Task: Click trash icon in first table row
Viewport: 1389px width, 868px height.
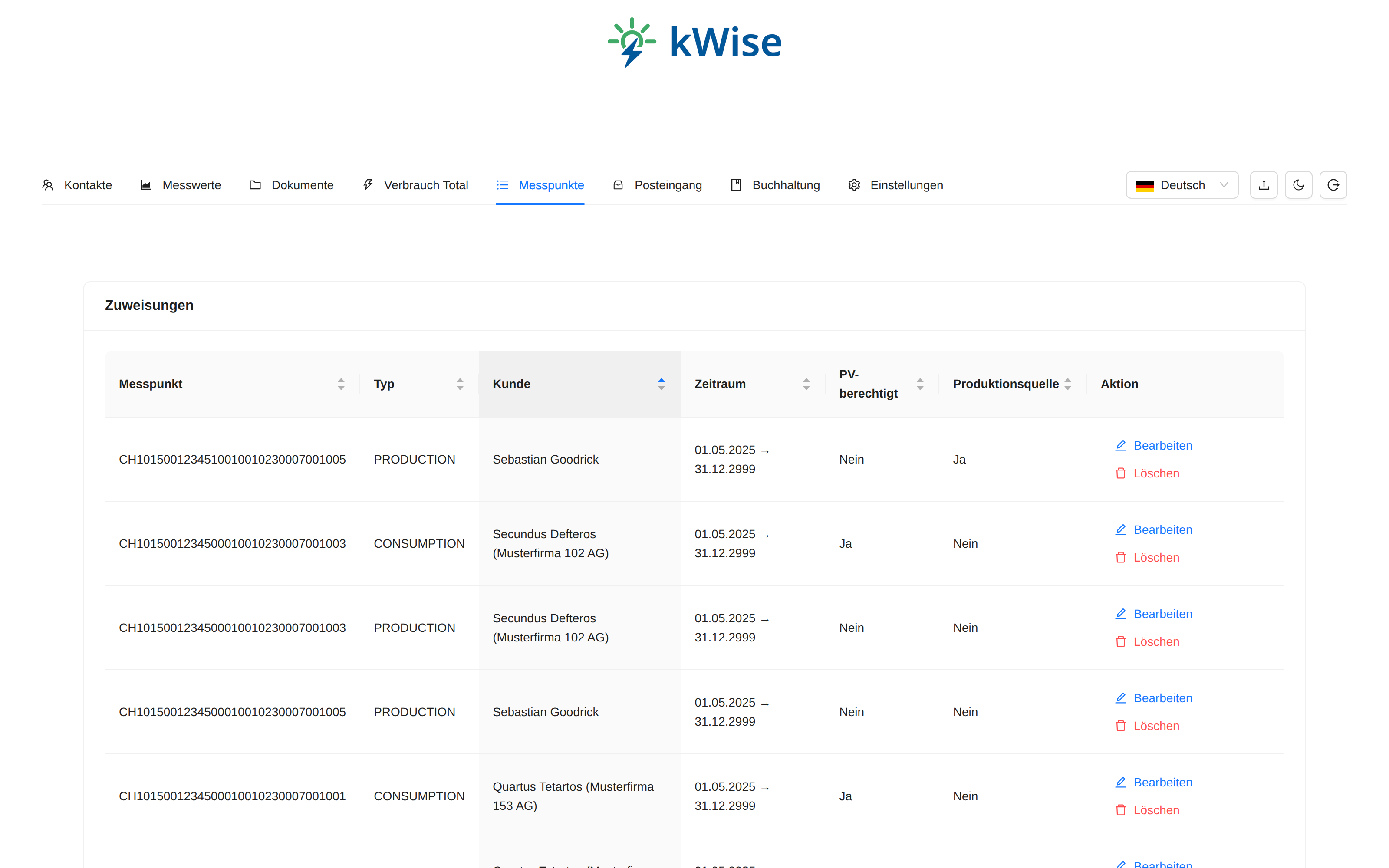Action: coord(1120,473)
